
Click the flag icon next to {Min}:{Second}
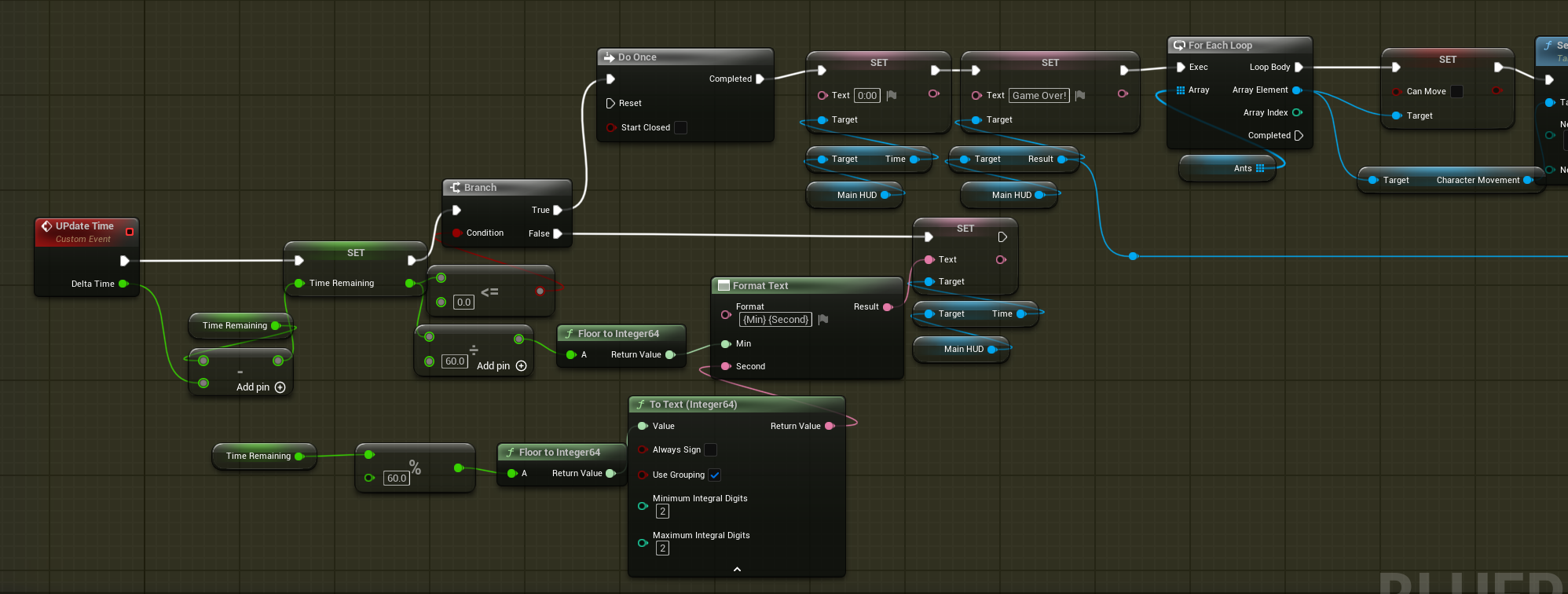tap(823, 319)
